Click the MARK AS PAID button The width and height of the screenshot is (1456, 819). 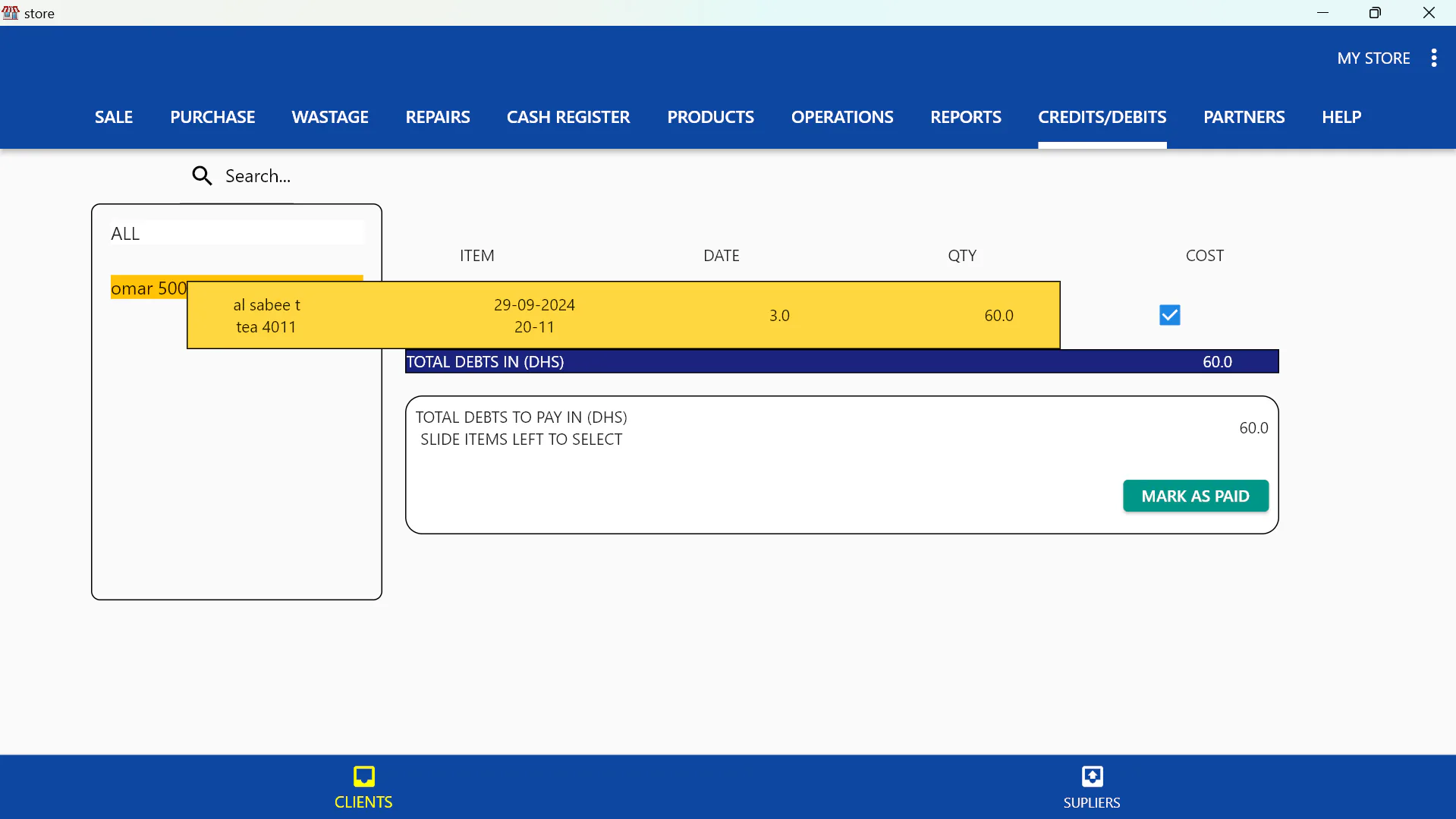pyautogui.click(x=1195, y=496)
